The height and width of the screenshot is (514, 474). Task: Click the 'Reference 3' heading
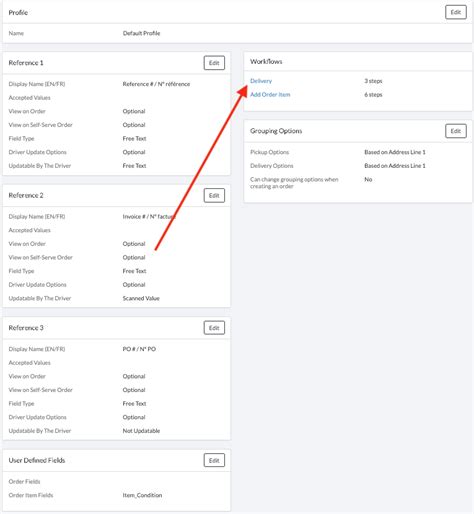[x=26, y=328]
